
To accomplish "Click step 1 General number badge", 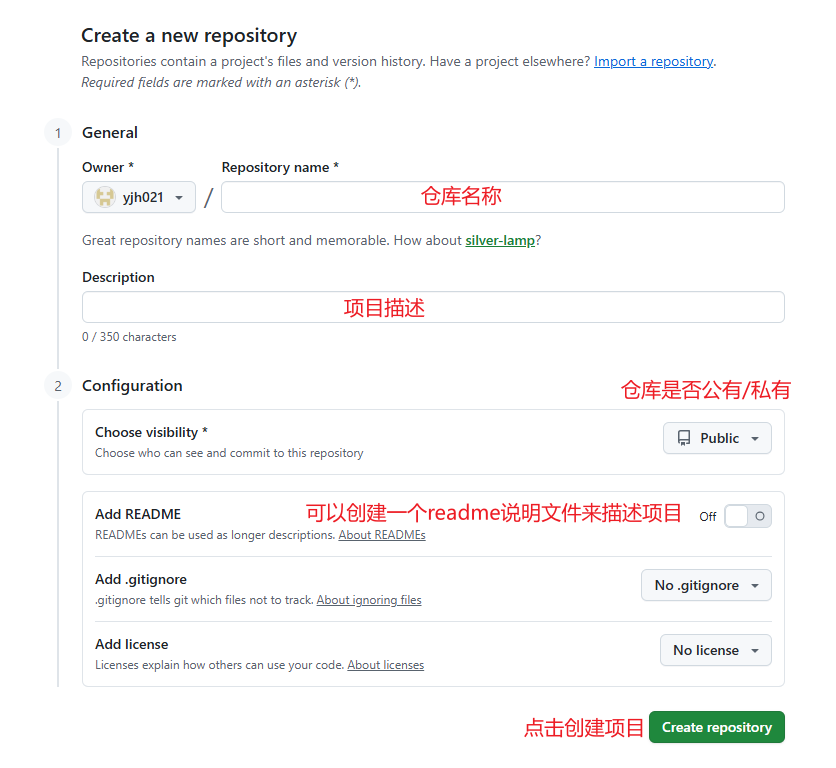I will click(58, 133).
